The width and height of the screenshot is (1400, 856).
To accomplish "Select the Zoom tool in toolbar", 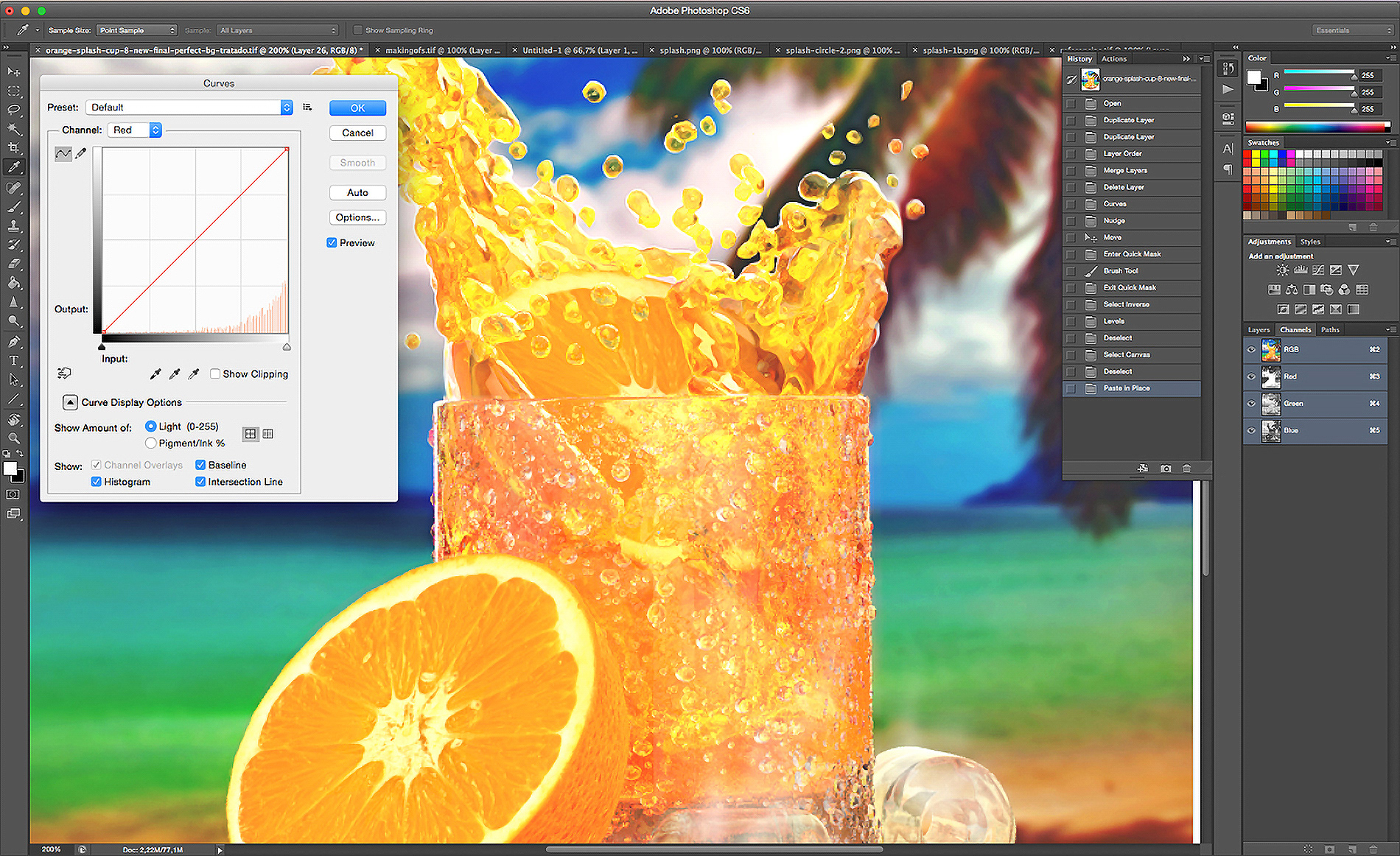I will click(13, 438).
